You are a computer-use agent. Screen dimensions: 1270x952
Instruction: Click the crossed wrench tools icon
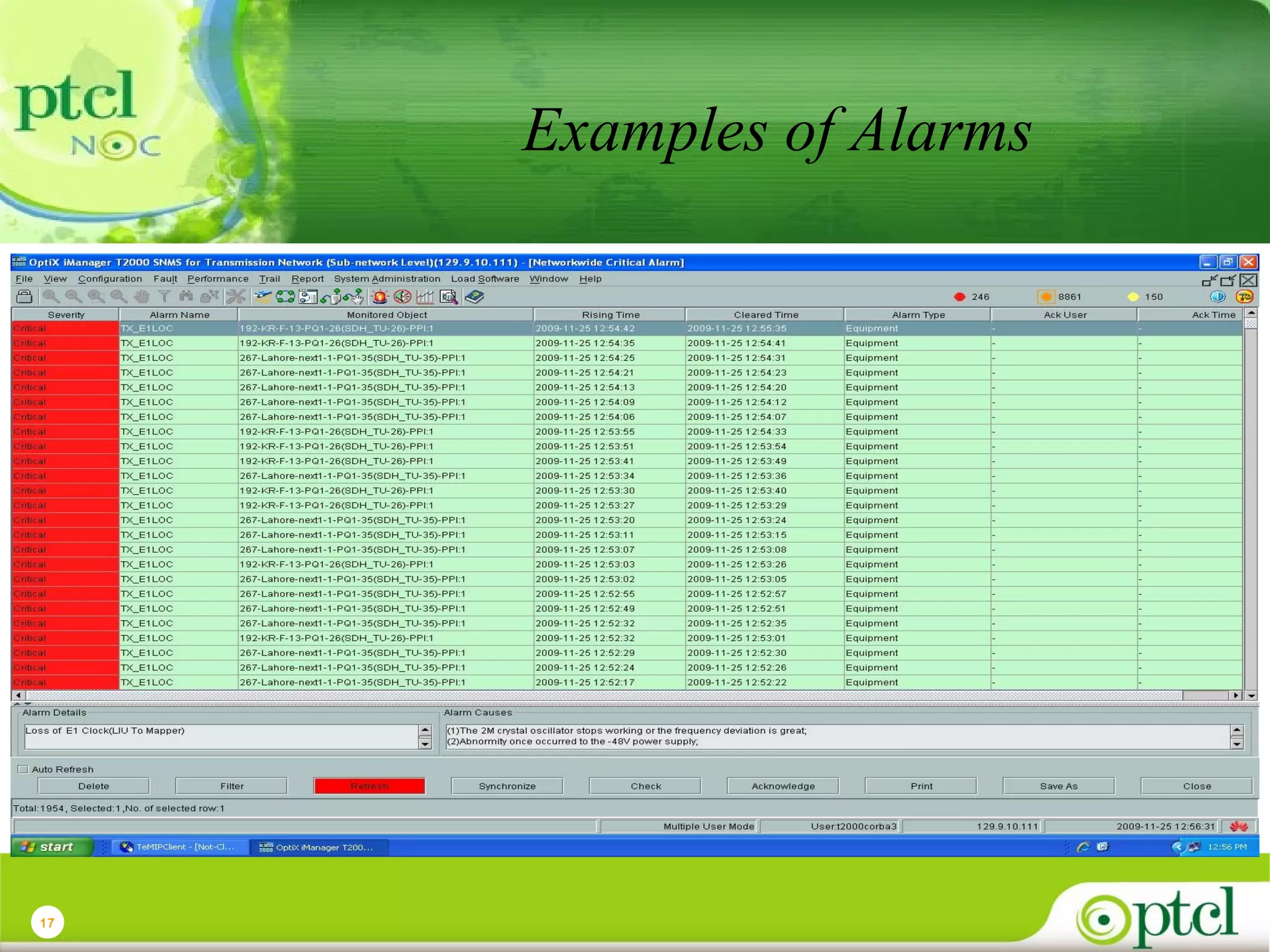[236, 297]
